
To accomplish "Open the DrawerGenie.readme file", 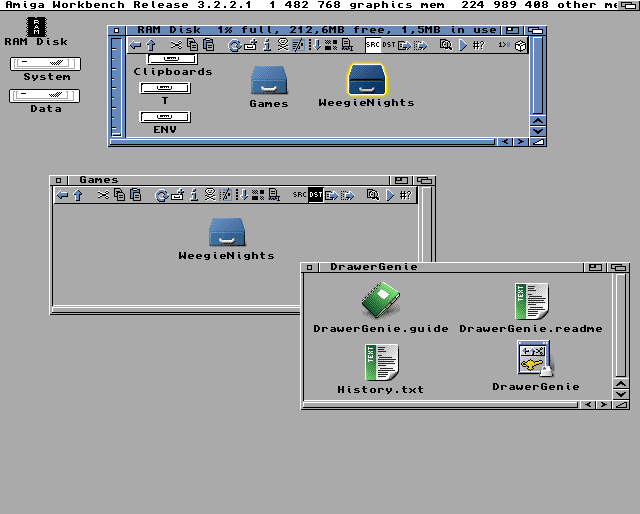I will coord(531,301).
